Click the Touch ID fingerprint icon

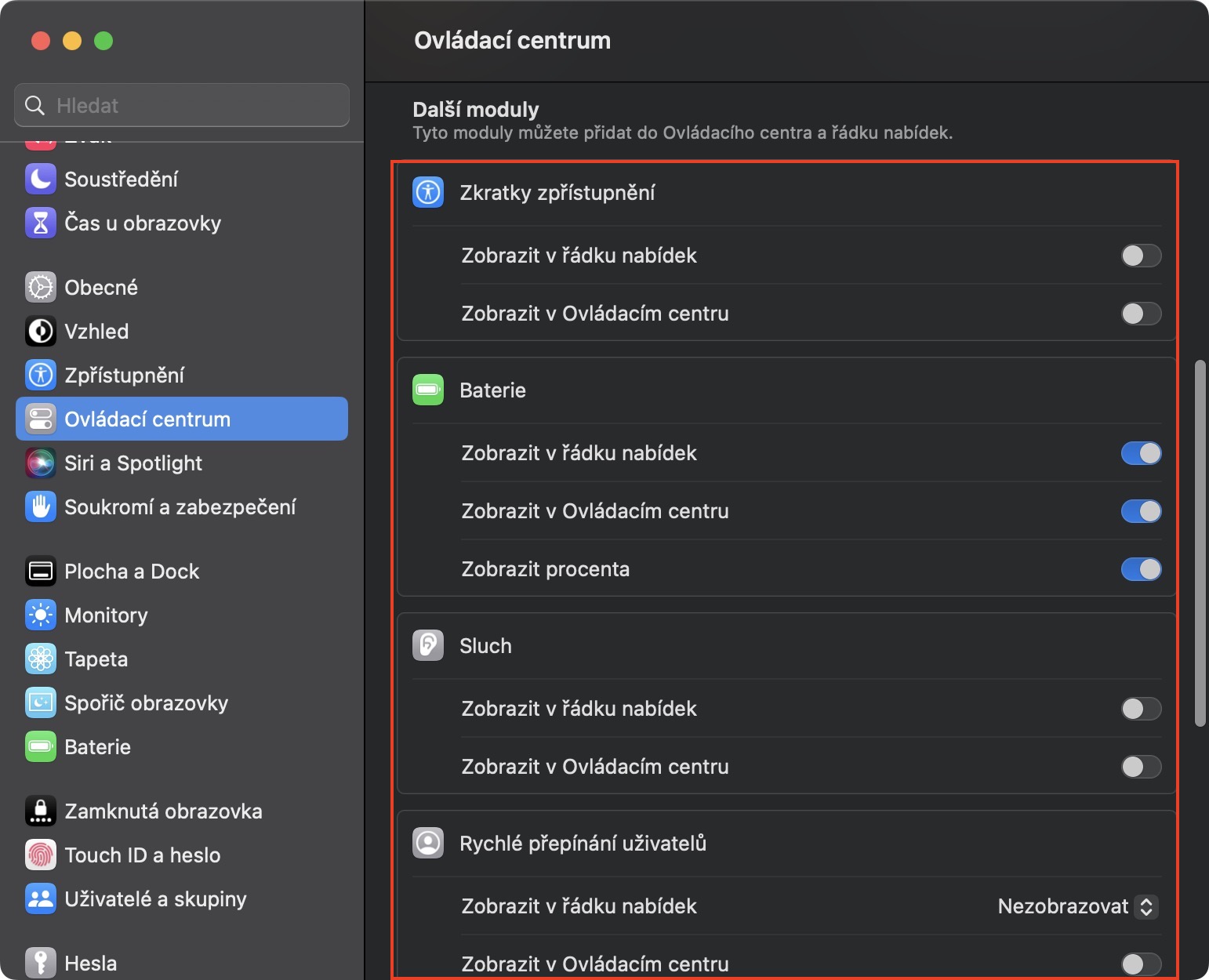pos(40,855)
